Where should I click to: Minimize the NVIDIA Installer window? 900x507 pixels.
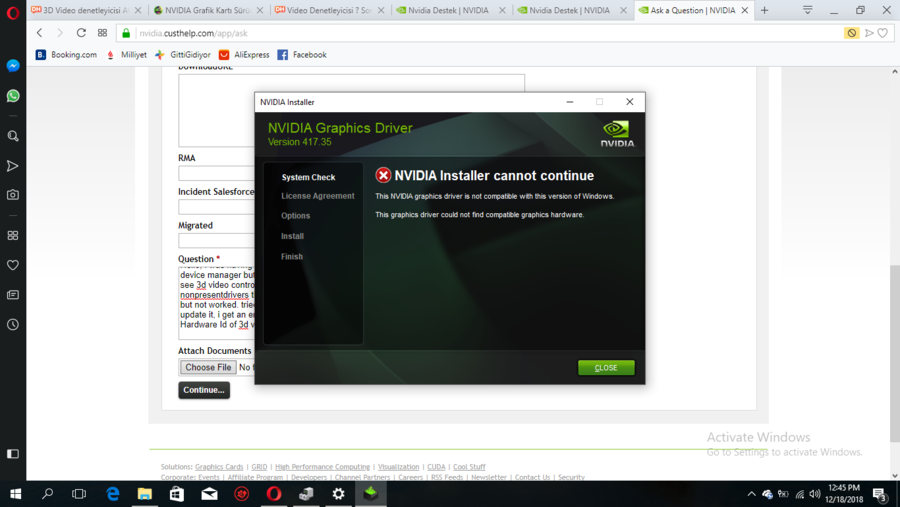click(x=569, y=102)
